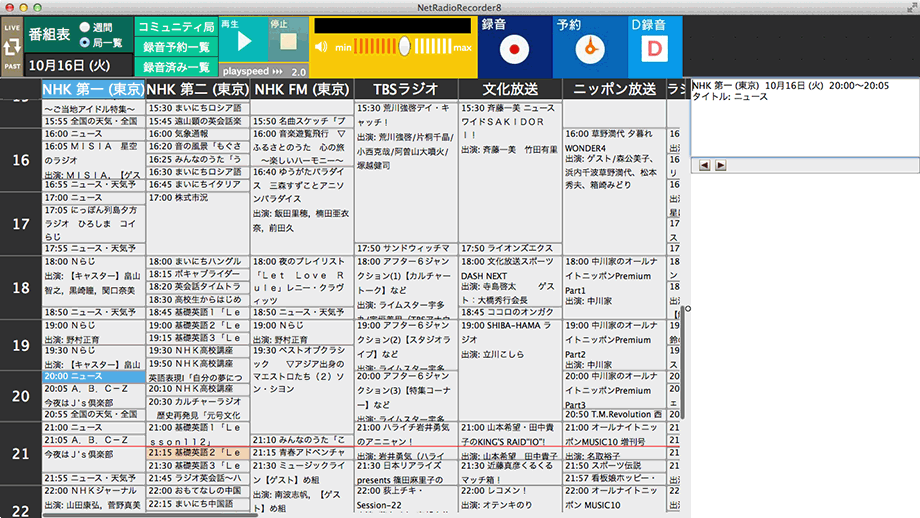Select the highlighted 21:15 基礎英語2 program

click(x=198, y=453)
